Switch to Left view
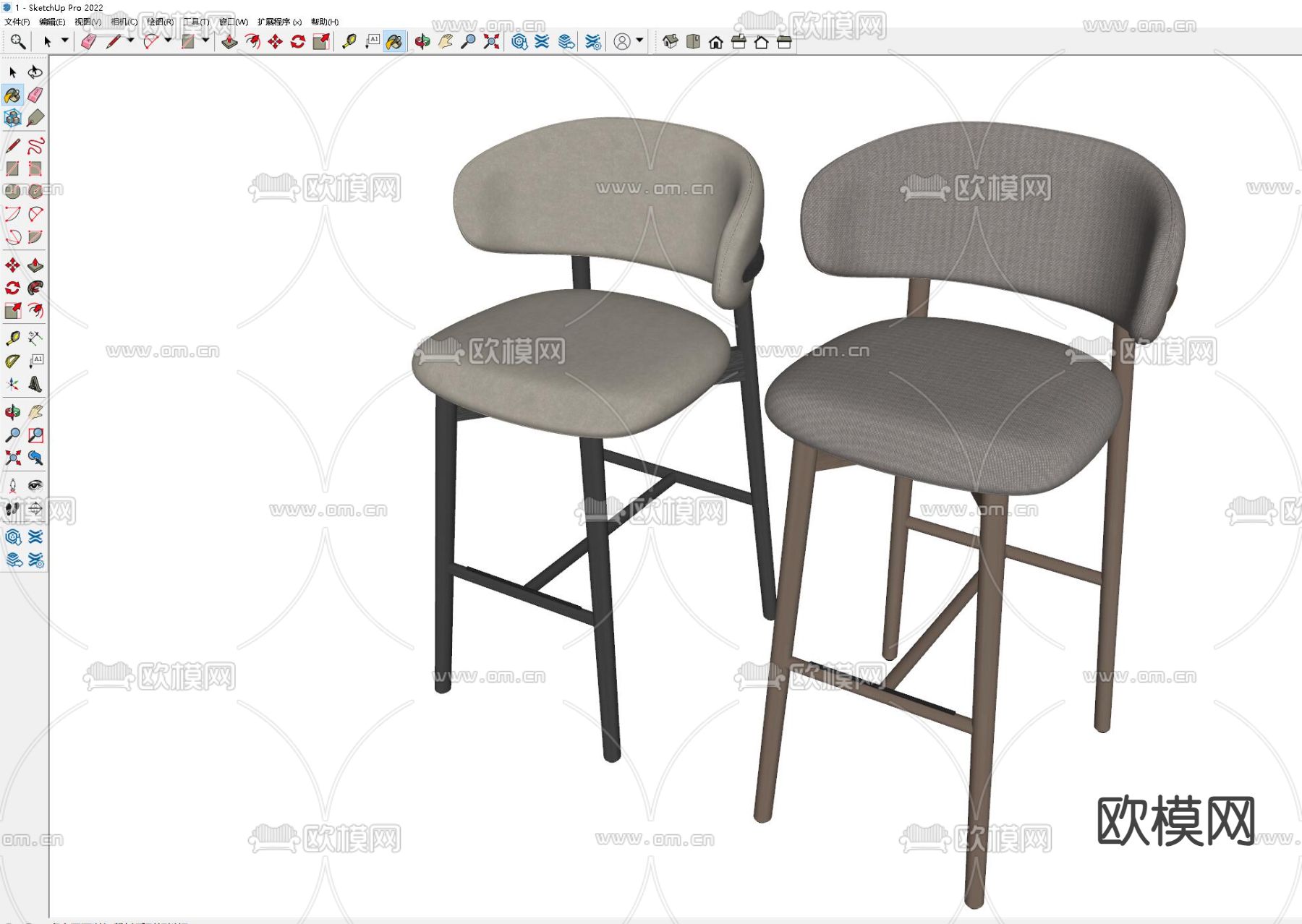This screenshot has height=924, width=1302. click(x=784, y=42)
